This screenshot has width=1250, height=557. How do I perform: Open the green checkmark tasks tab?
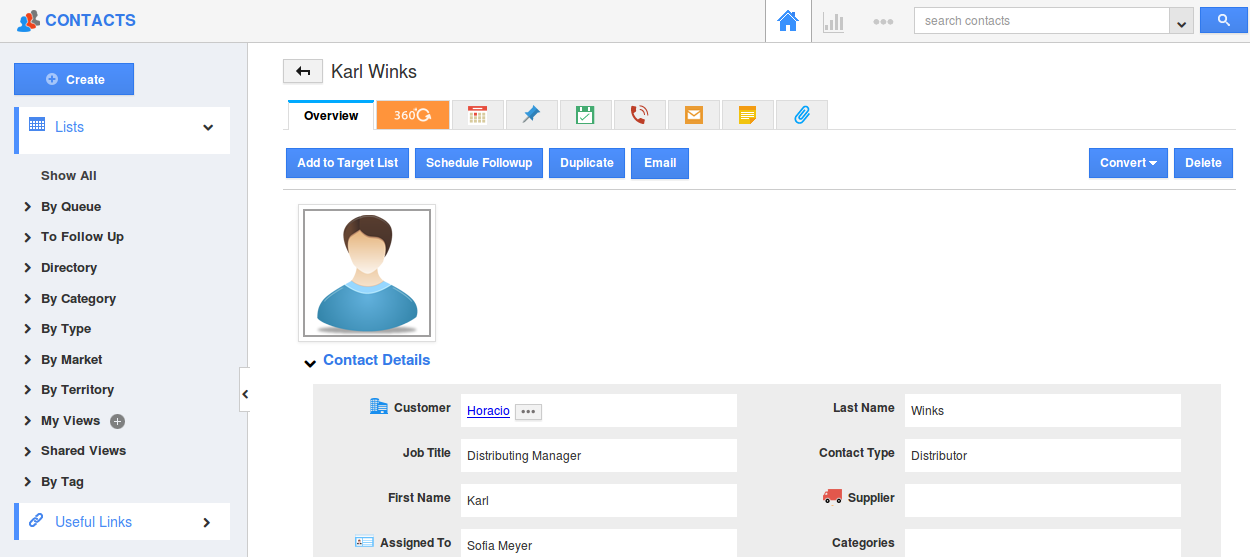coord(585,115)
